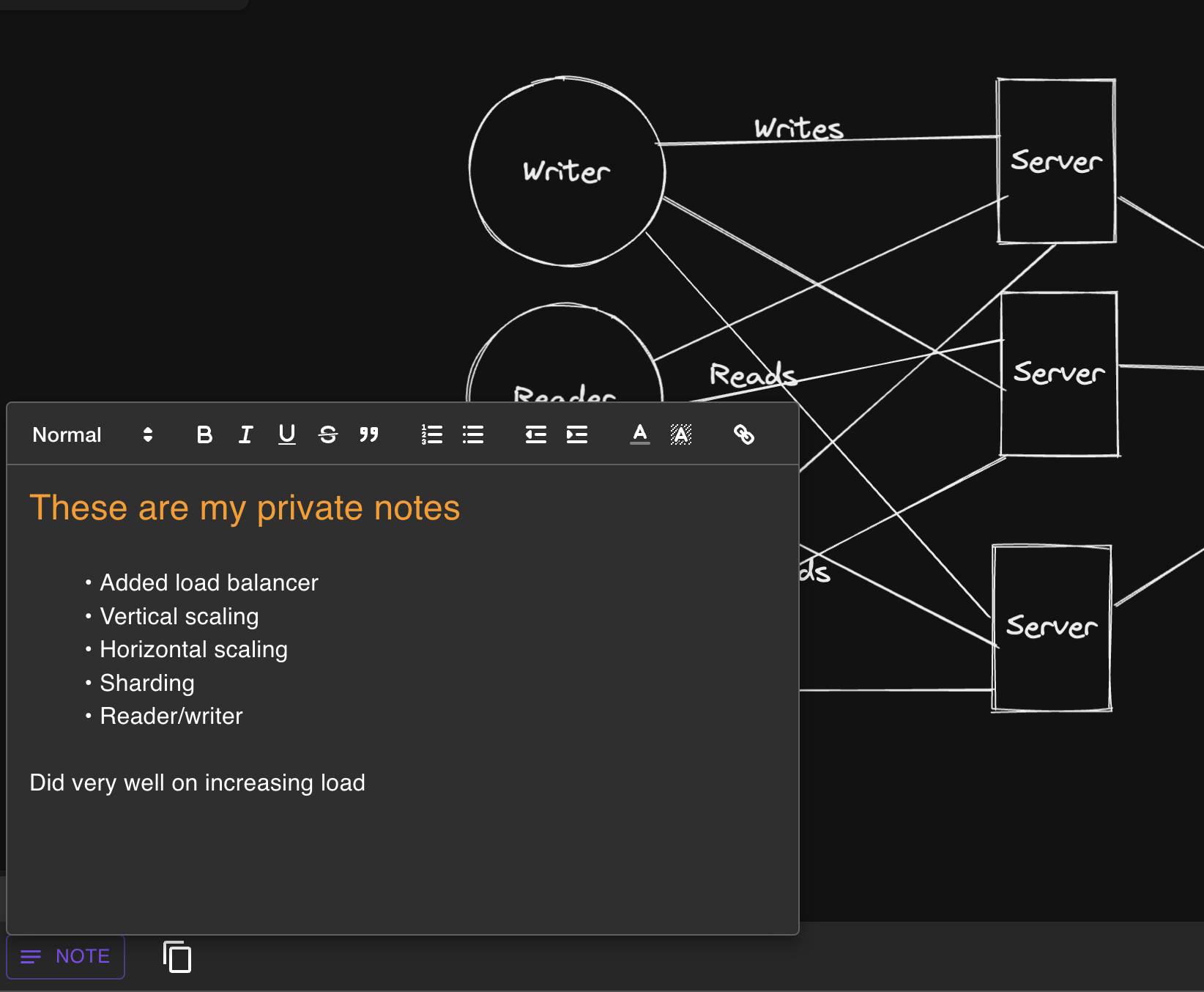
Task: Click the copy icon beside NOTE
Action: [x=176, y=957]
